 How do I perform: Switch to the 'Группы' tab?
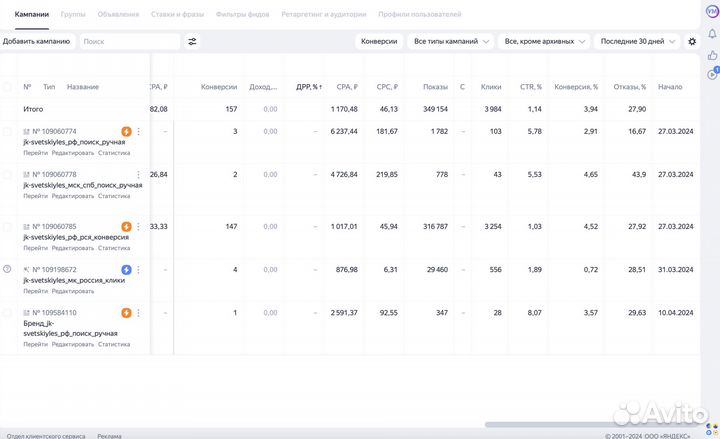point(73,15)
